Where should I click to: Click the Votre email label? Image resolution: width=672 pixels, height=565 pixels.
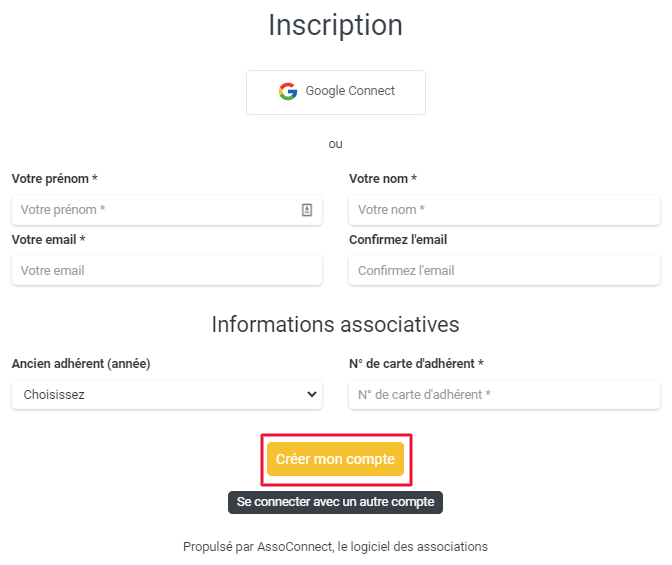[x=48, y=240]
